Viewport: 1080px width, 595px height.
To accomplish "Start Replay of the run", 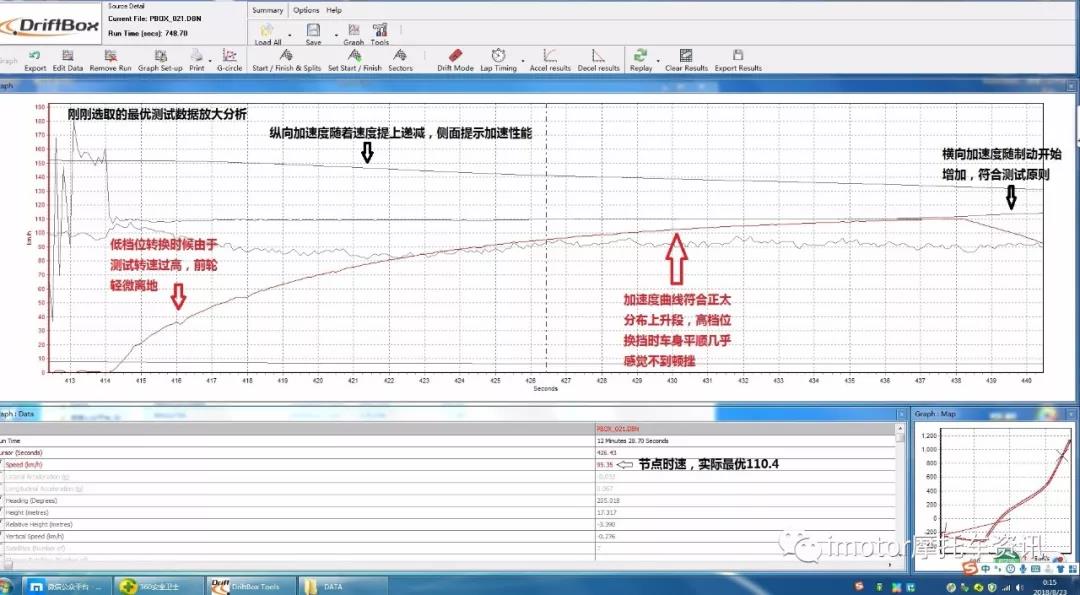I will tap(639, 60).
